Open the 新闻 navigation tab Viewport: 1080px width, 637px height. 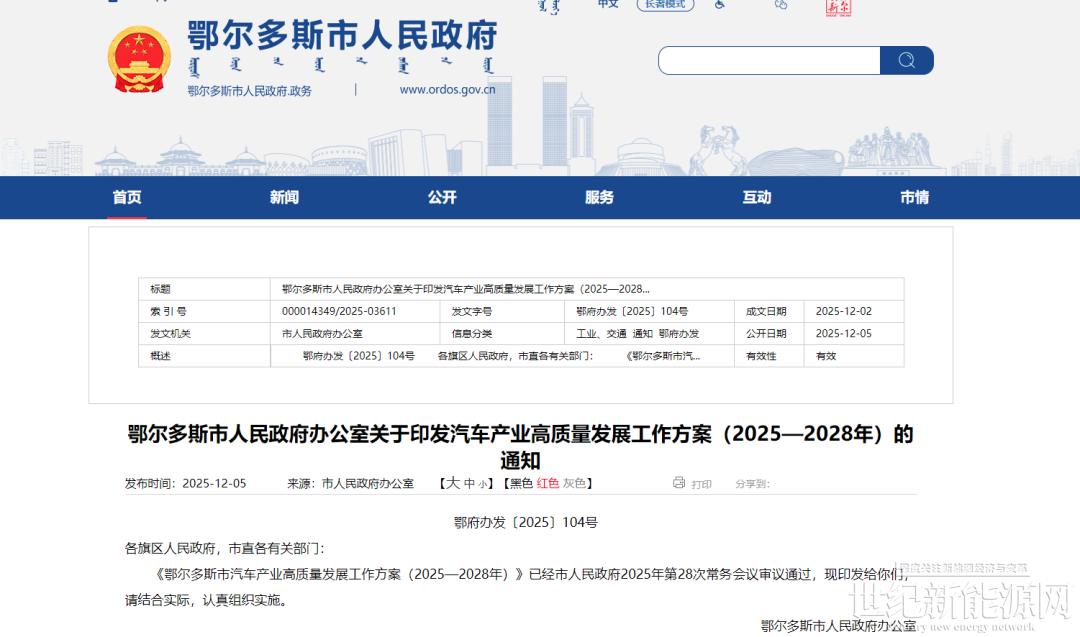(284, 197)
